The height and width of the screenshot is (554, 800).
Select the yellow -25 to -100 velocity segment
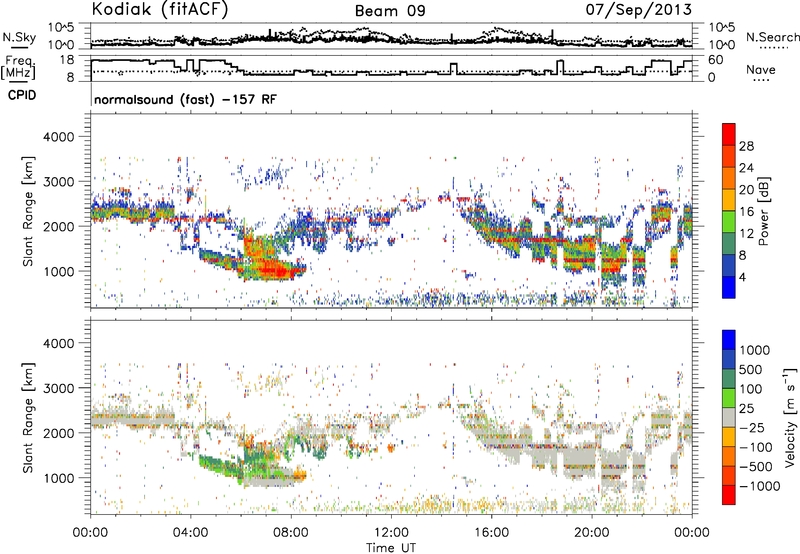click(729, 437)
